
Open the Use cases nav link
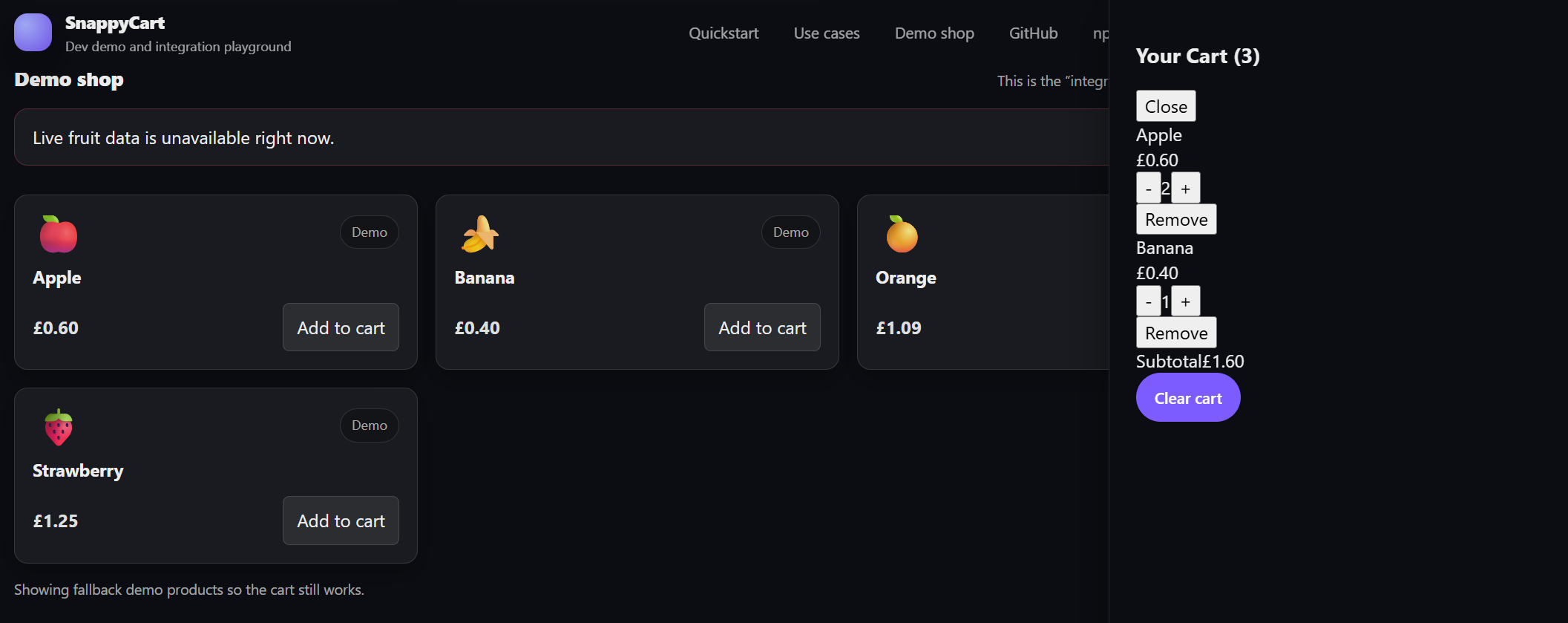point(827,33)
